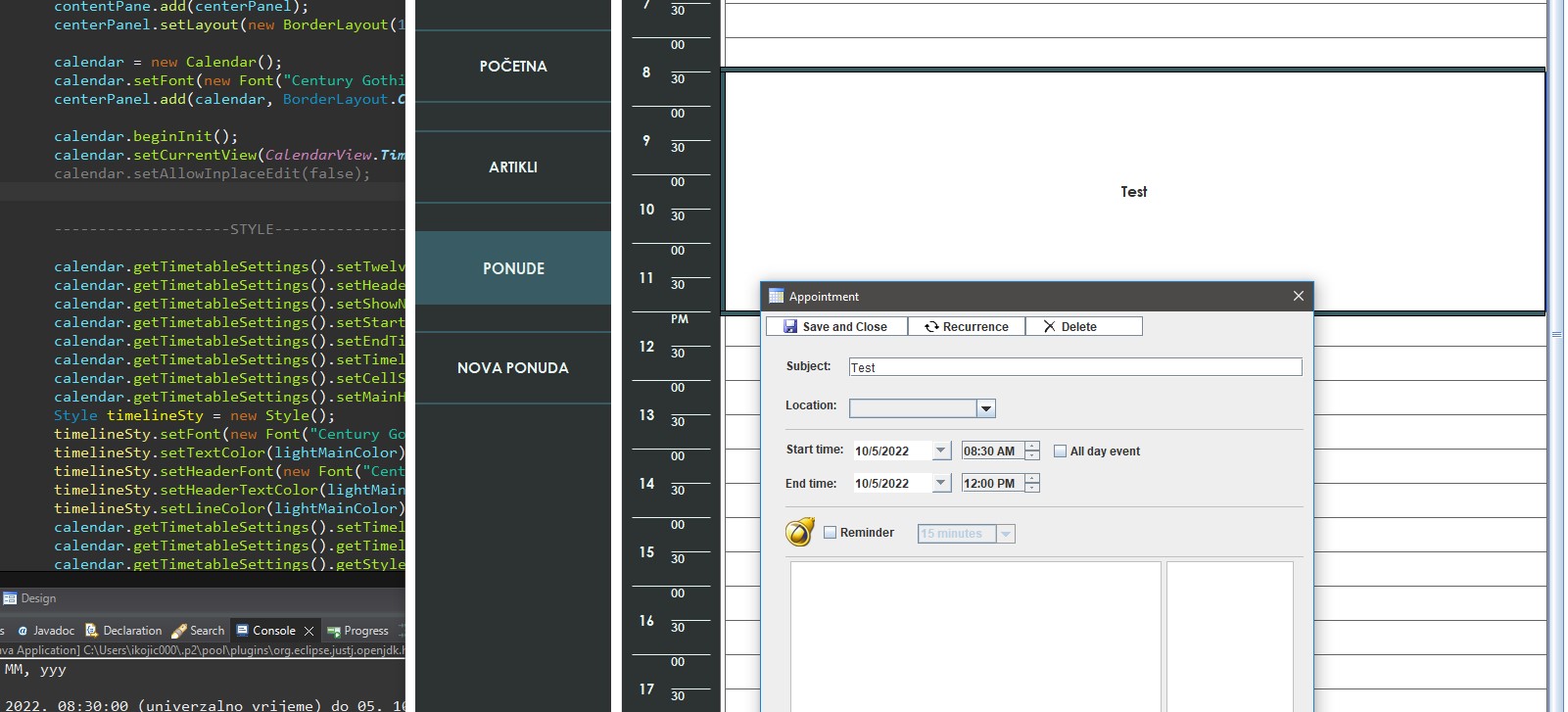Expand the End time date picker
The height and width of the screenshot is (712, 1568).
point(940,483)
